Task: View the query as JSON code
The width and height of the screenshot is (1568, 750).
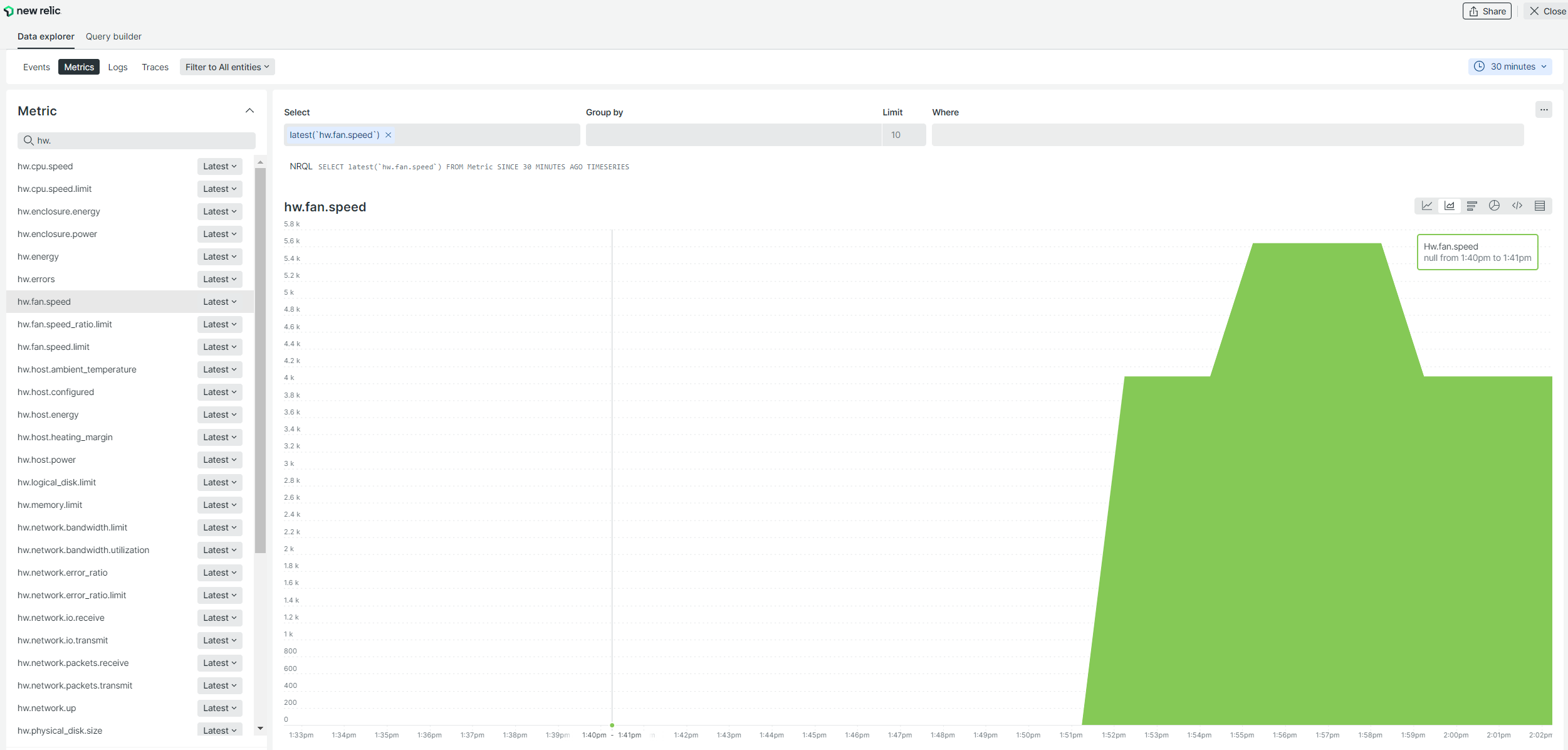Action: [x=1517, y=205]
